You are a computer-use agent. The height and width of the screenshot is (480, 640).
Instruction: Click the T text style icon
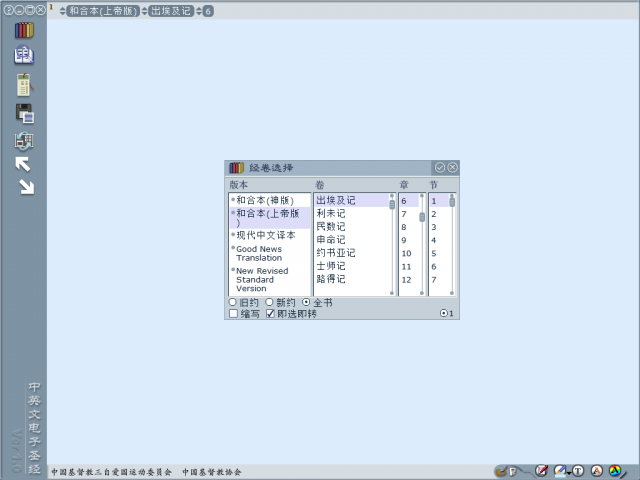point(578,471)
